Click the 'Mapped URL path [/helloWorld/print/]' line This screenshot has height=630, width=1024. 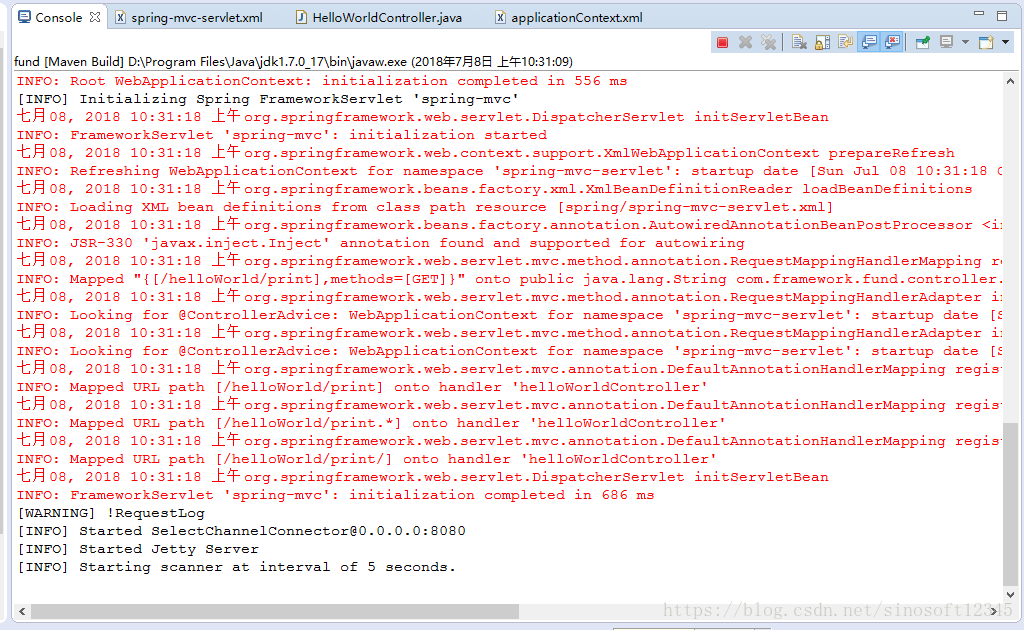click(367, 459)
